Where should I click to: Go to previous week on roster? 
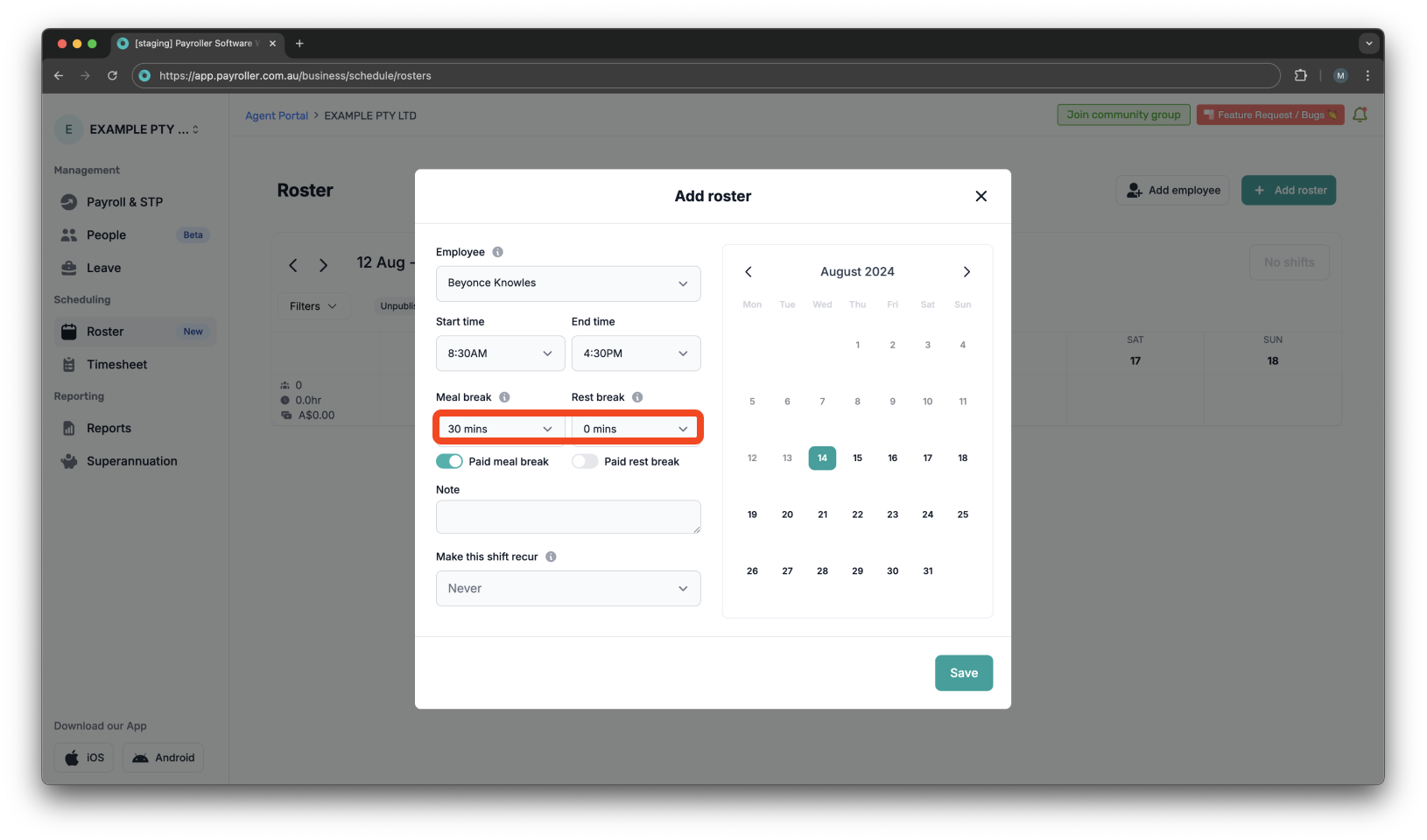(293, 265)
